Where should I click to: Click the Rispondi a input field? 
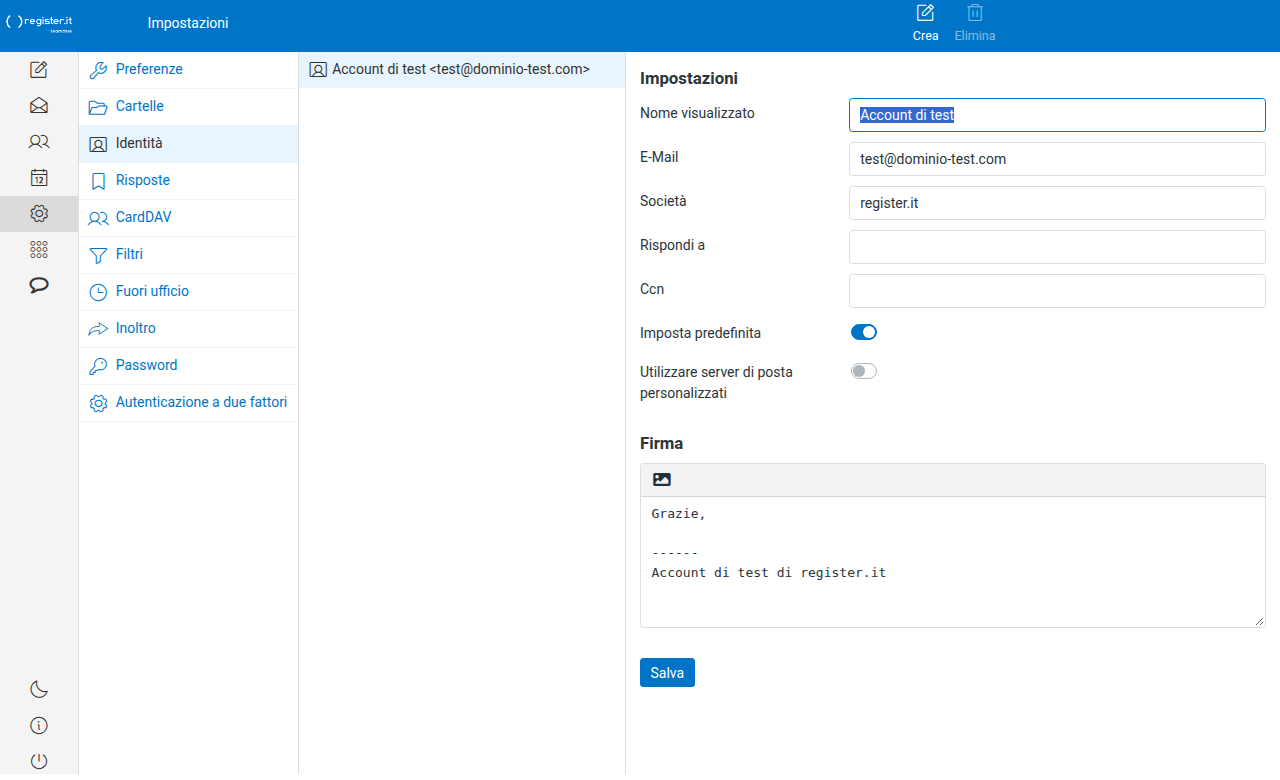(x=1057, y=247)
